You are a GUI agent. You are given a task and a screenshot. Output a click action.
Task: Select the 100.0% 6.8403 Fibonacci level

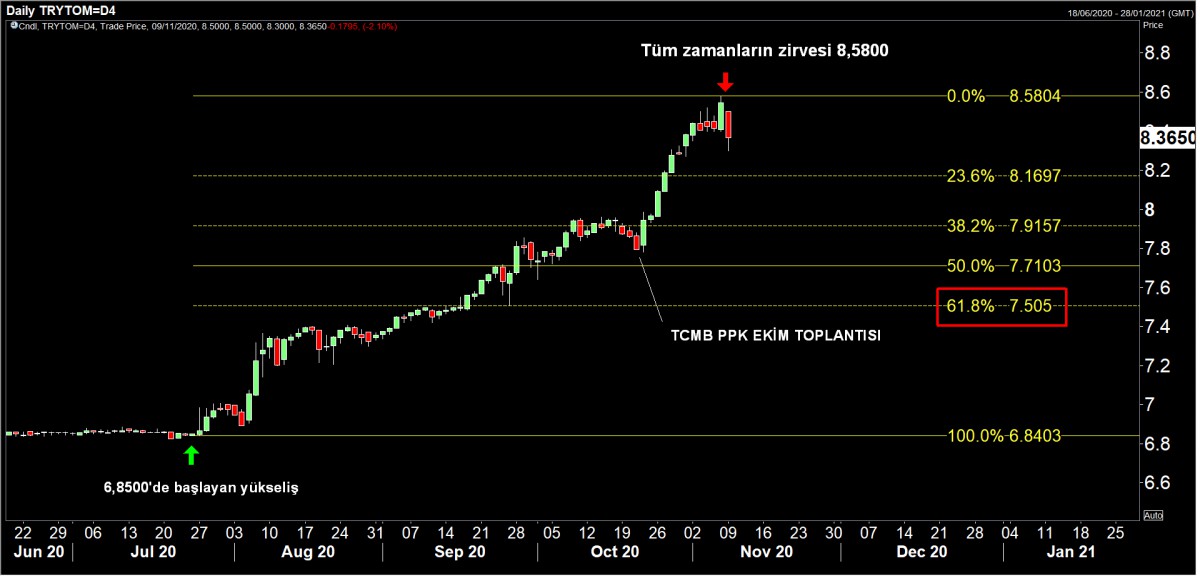1003,436
